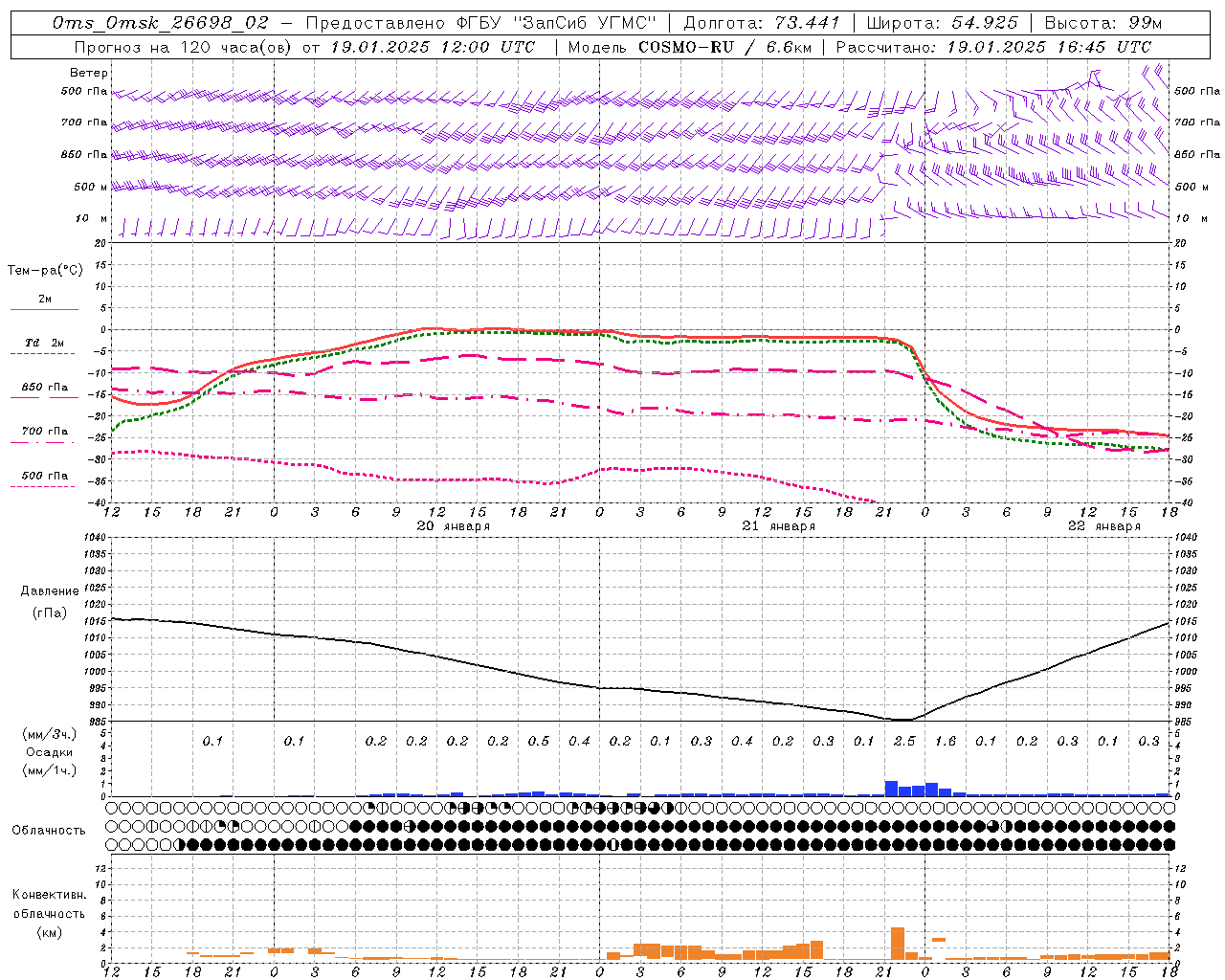Click the "(гПа)" unit label under Давление
The height and width of the screenshot is (980, 1225).
(x=50, y=613)
